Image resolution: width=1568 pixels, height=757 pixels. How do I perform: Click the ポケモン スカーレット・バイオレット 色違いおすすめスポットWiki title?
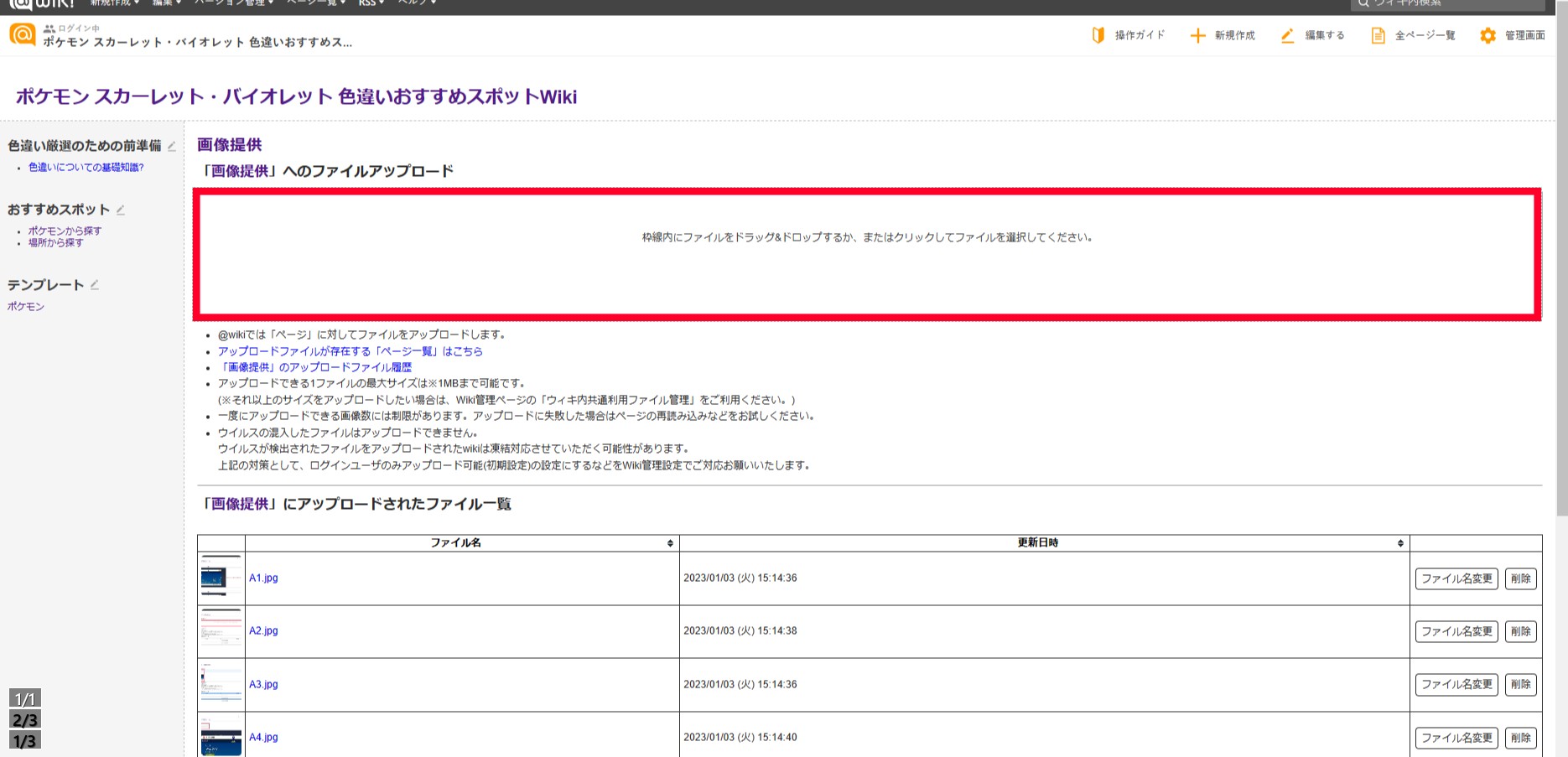[296, 96]
